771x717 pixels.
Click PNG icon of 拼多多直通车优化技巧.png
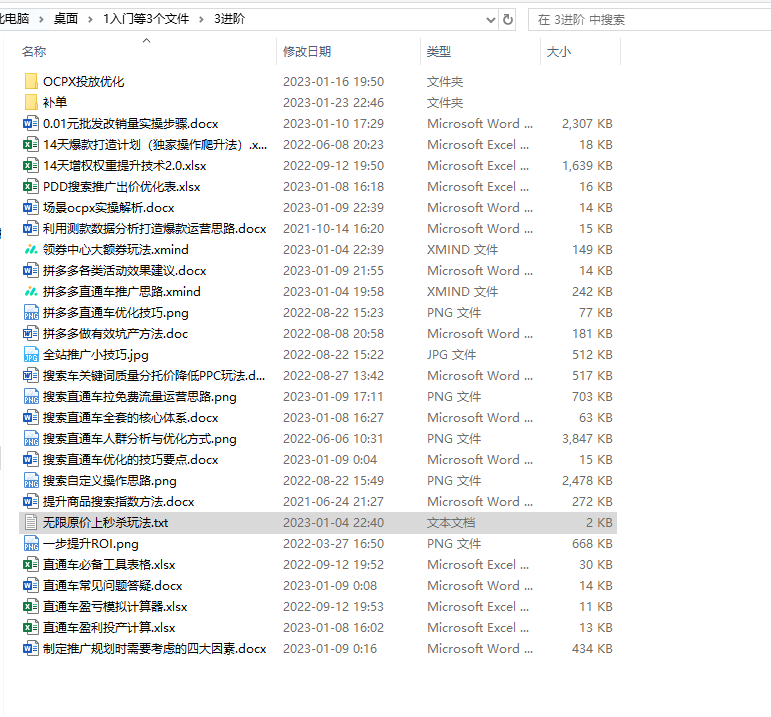(x=31, y=313)
